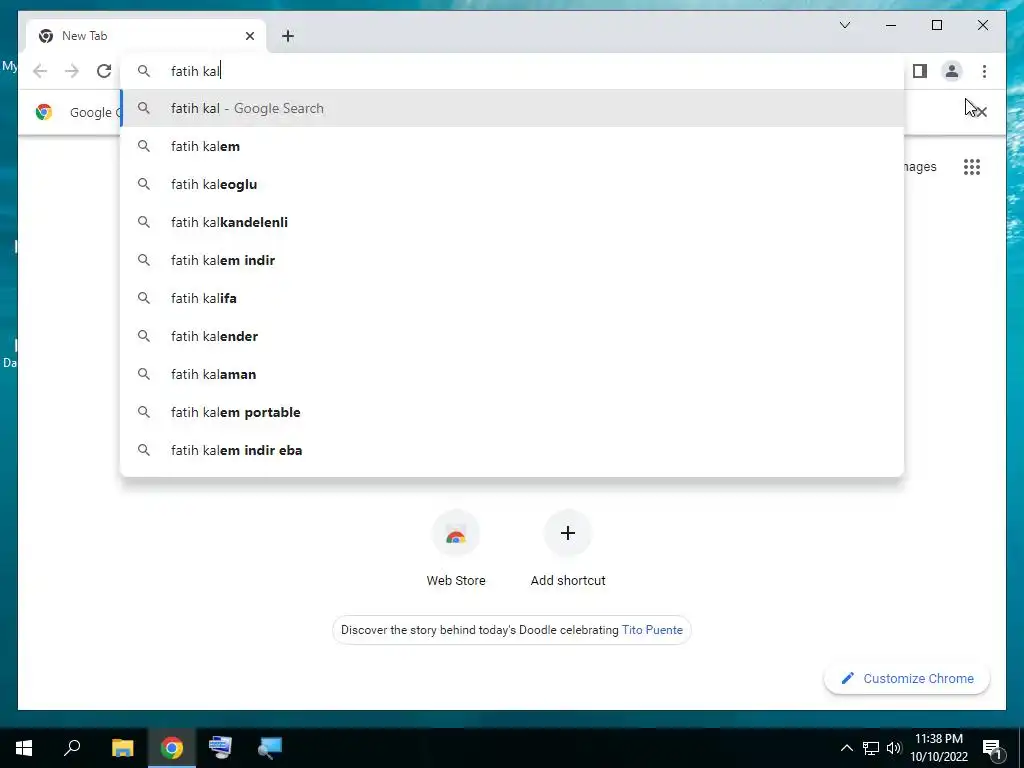
Task: Choose the 'fatih kalaman' suggestion
Action: [x=513, y=374]
